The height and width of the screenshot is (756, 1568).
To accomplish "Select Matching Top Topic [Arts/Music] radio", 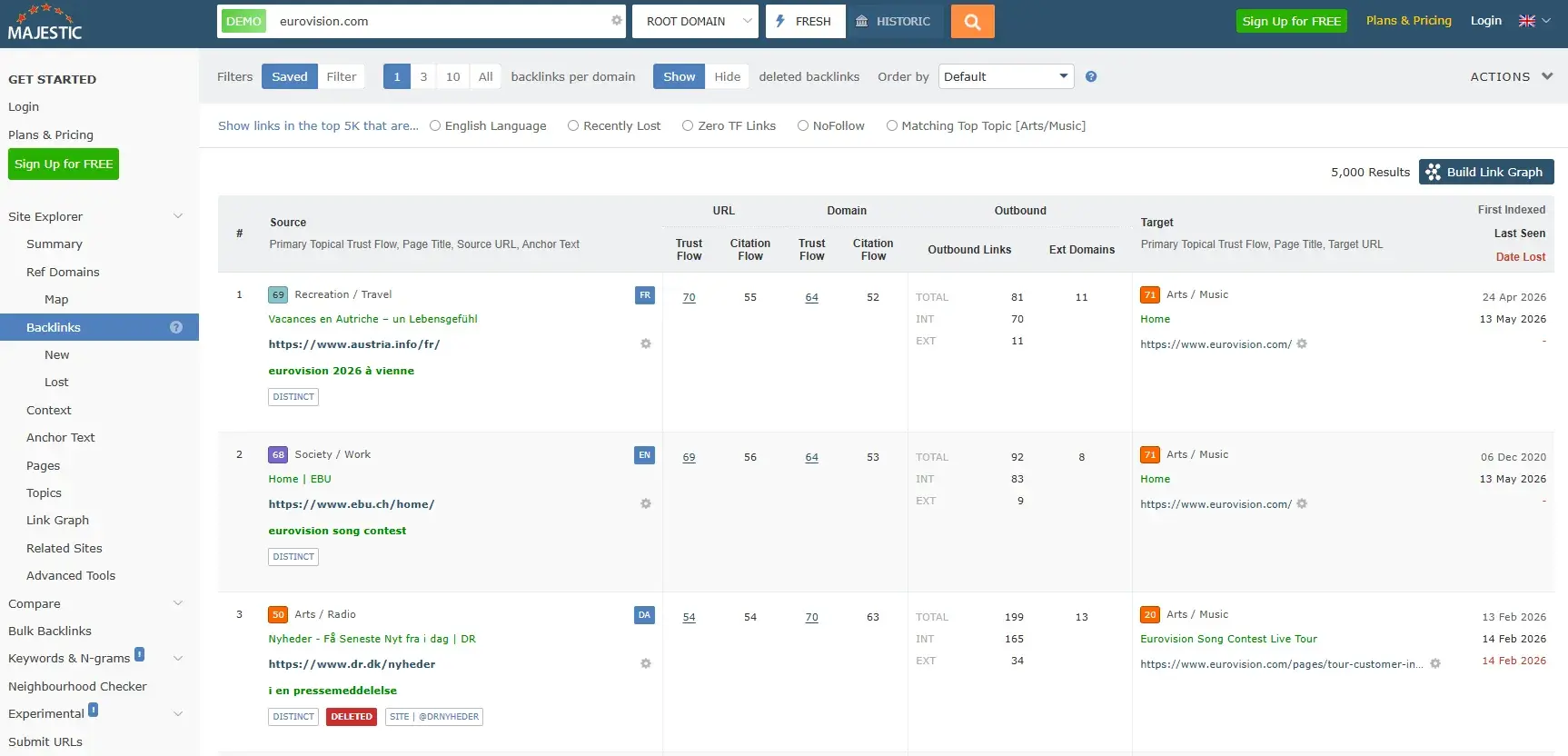I will pyautogui.click(x=892, y=126).
